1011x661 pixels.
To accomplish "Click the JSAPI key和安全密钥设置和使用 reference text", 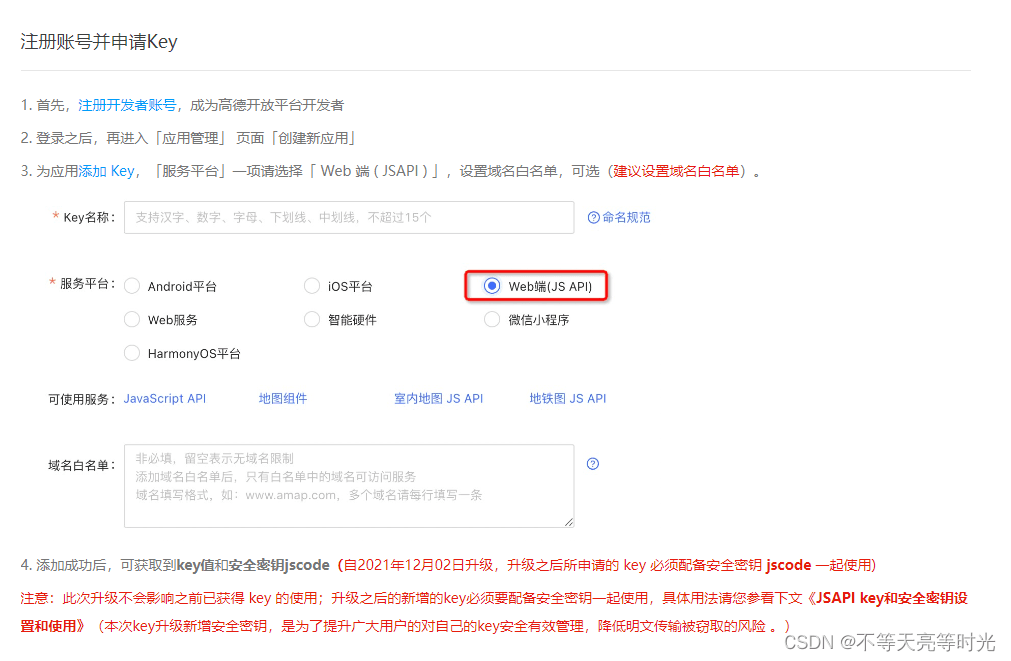I will click(x=494, y=612).
